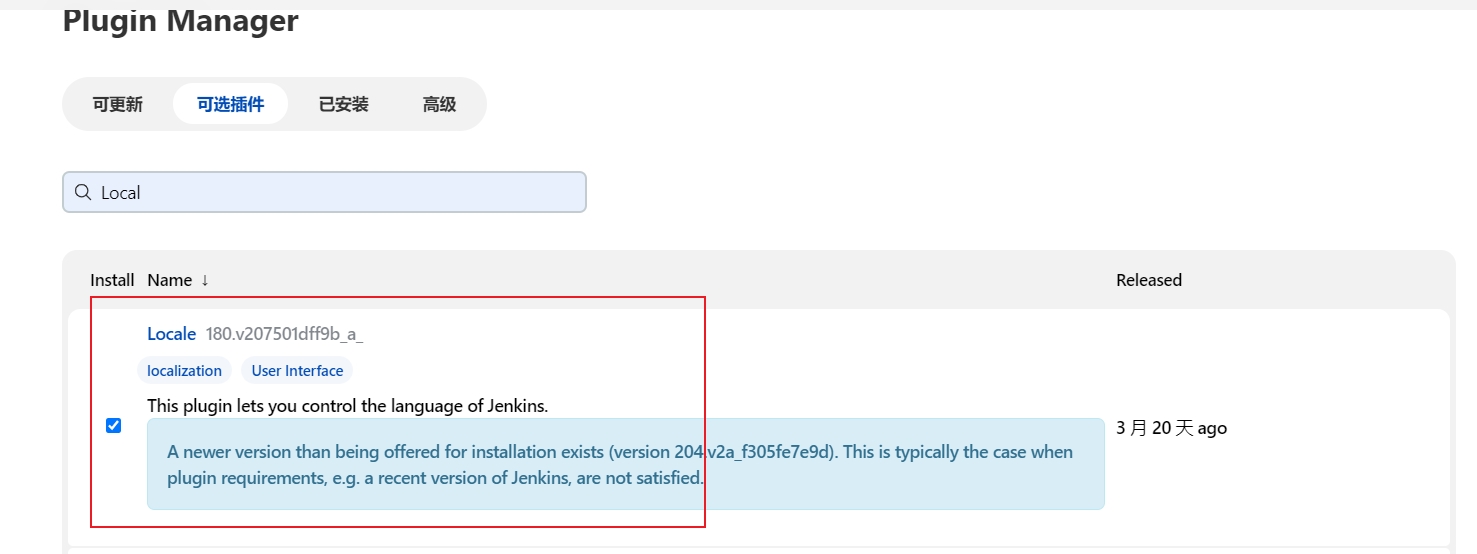
Task: Open the 已安装 tab
Action: [x=344, y=104]
